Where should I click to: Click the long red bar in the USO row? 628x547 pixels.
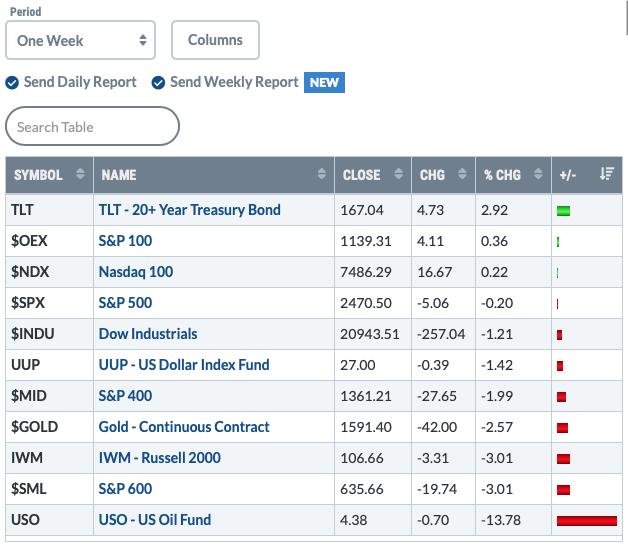coord(587,521)
